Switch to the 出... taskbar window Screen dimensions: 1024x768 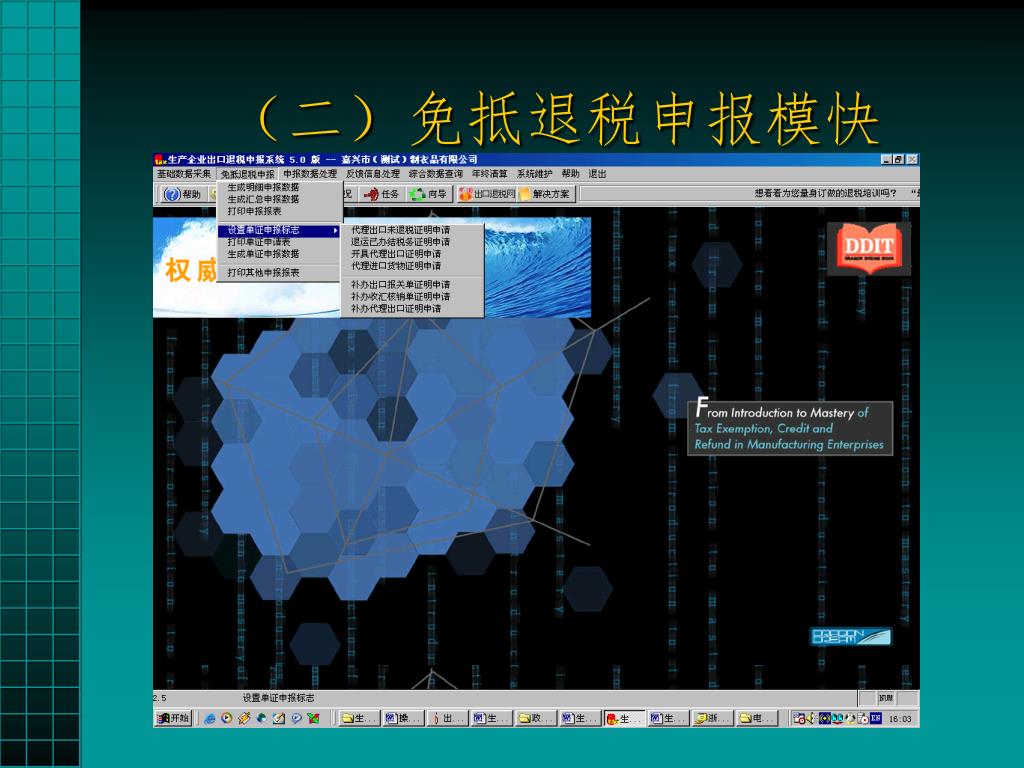click(447, 718)
